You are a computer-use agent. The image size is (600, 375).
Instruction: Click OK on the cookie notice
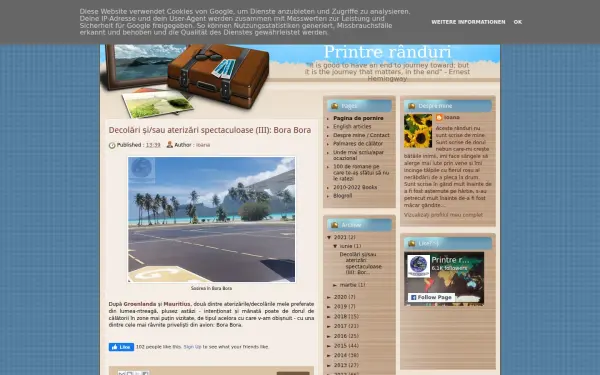point(517,22)
